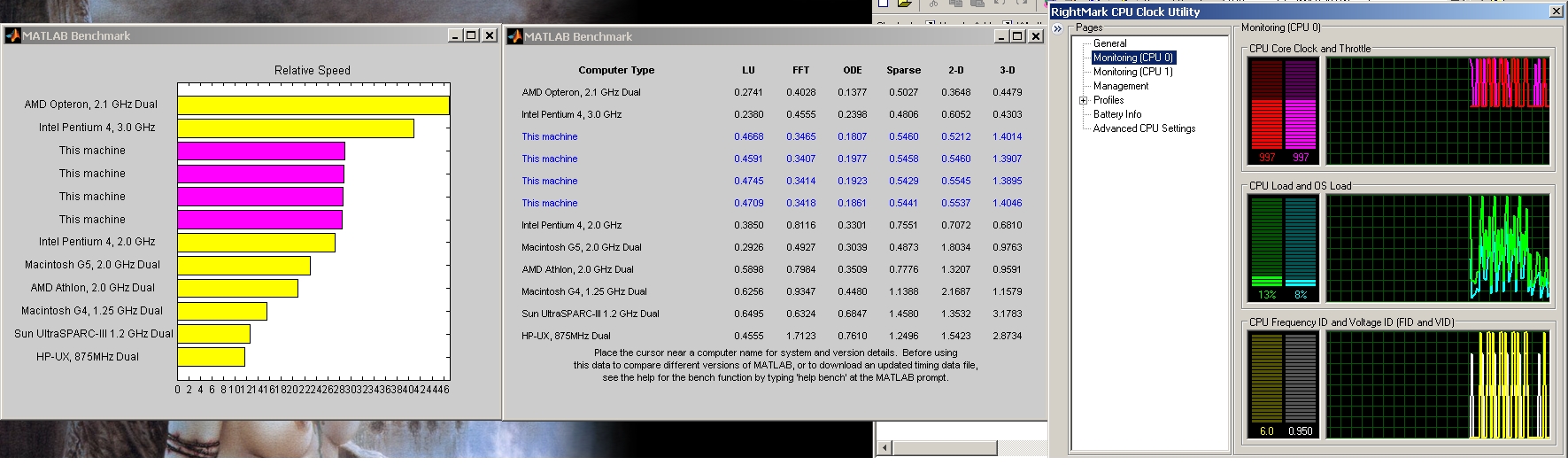Click 'AMD Opteron, 2.1 GHz Dual' table row name
Screen dimensions: 1568x465
click(x=581, y=92)
